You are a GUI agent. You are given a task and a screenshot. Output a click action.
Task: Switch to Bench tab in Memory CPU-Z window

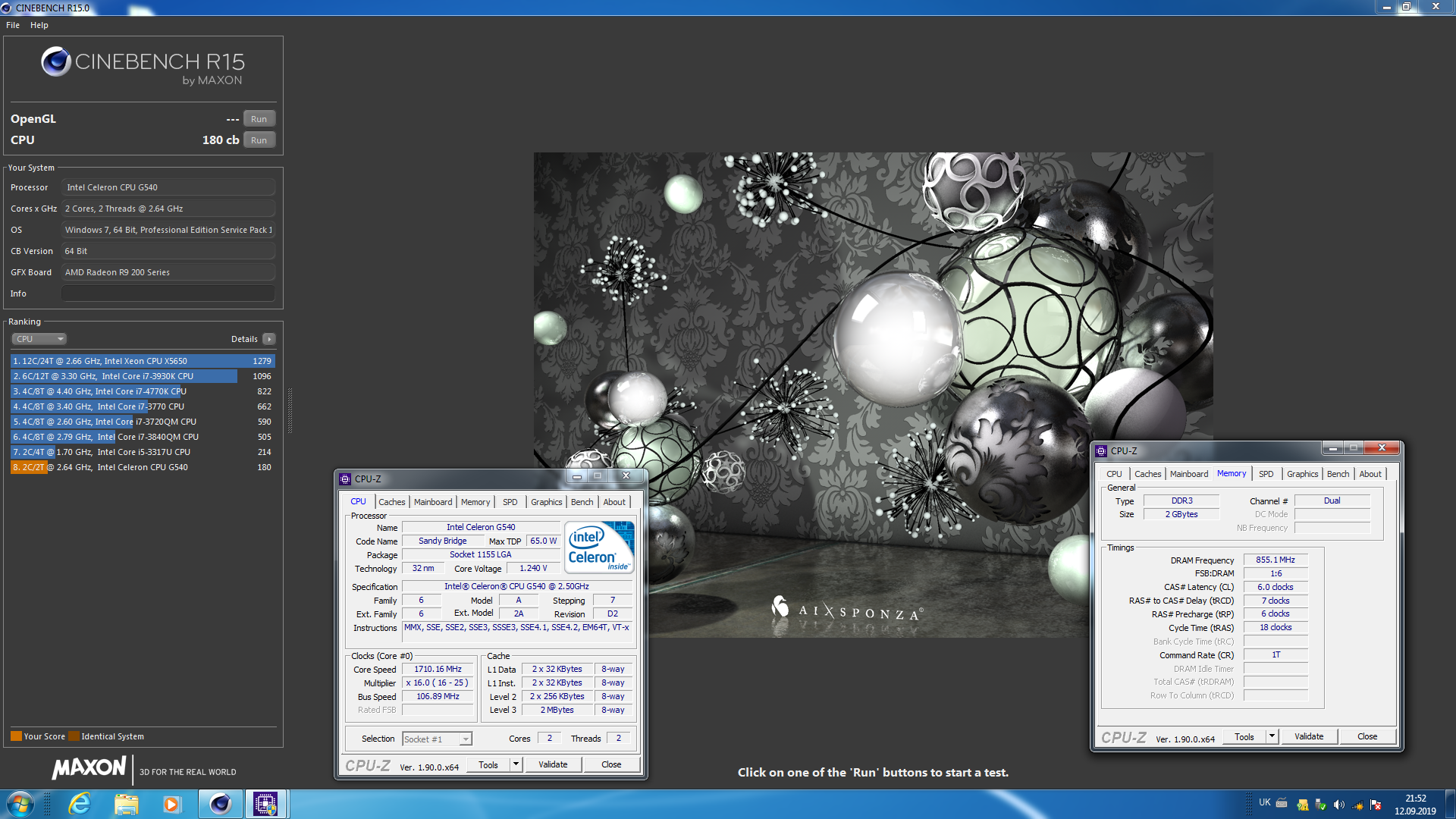(1338, 474)
